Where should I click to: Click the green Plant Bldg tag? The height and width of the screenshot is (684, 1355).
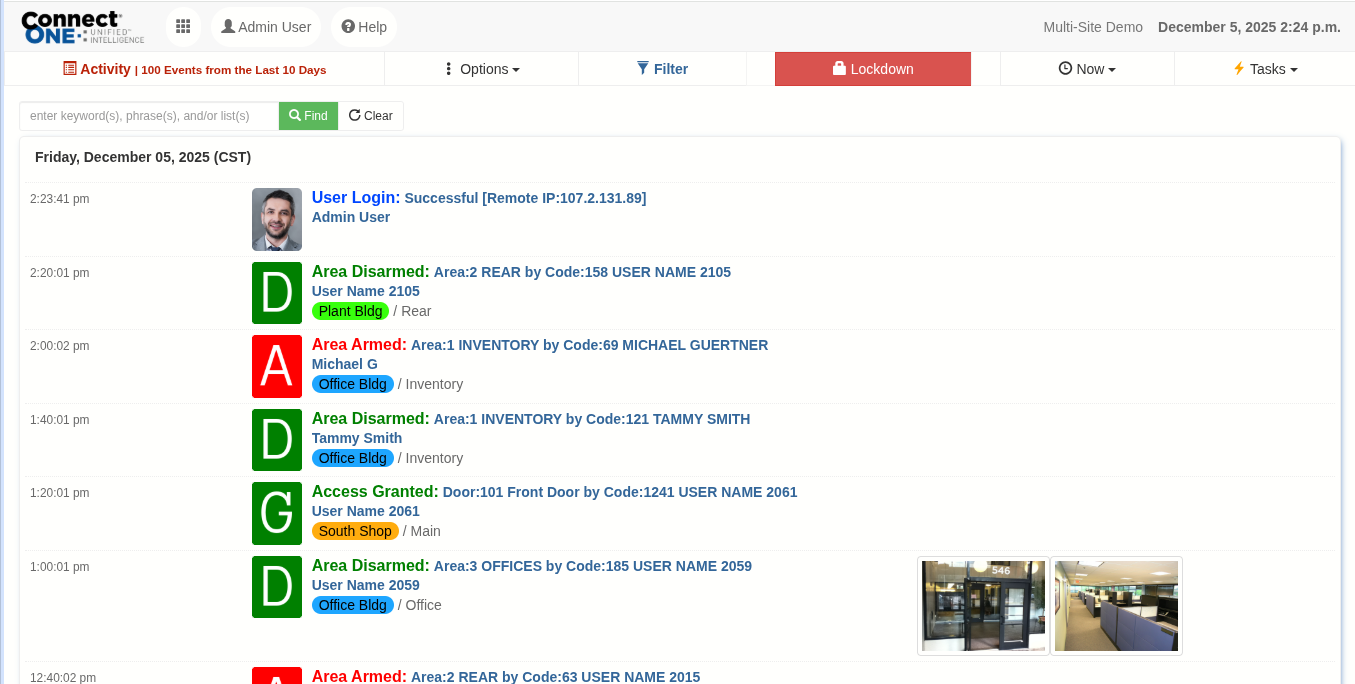[x=350, y=311]
